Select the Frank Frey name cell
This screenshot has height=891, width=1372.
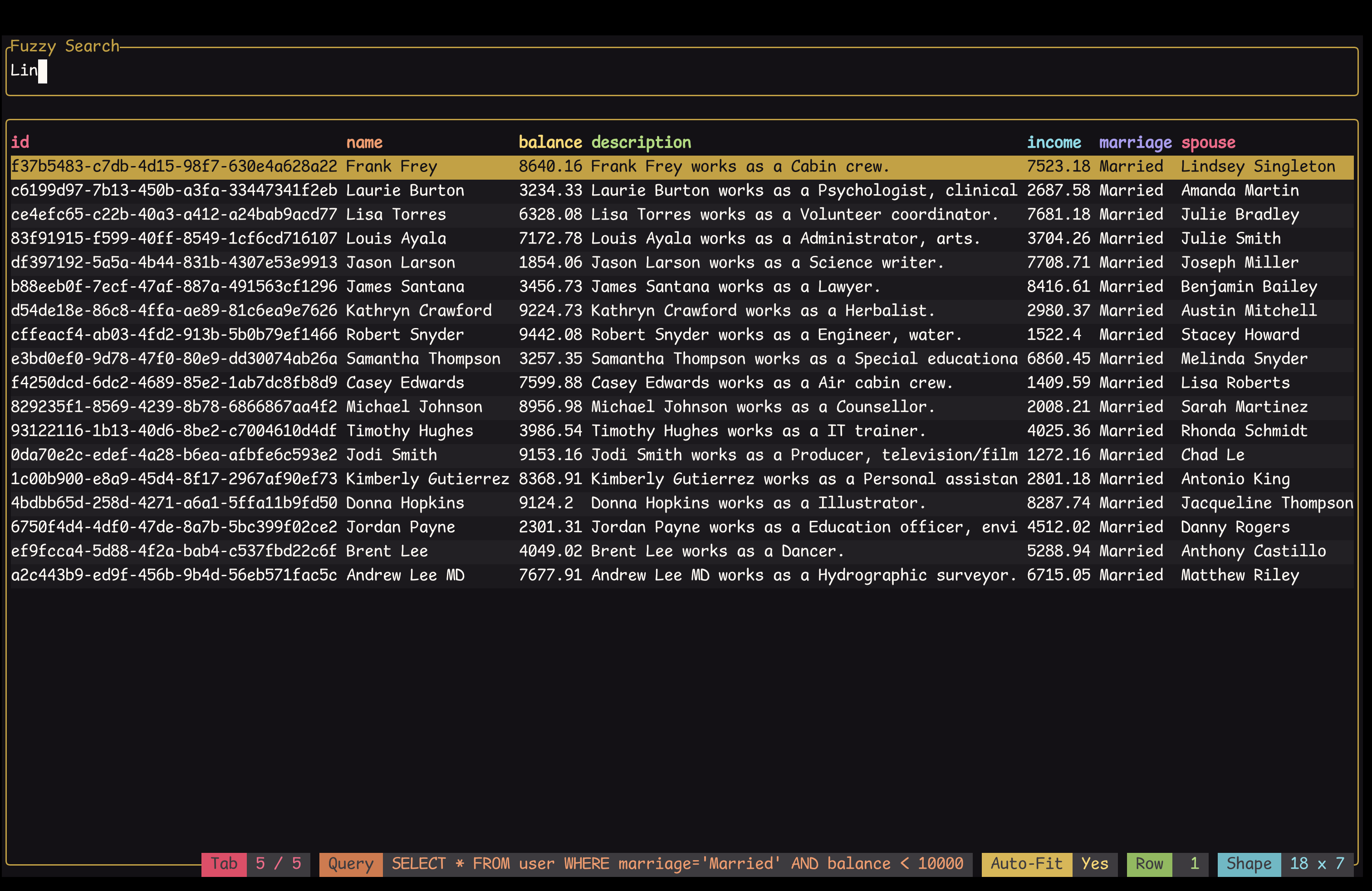(x=392, y=166)
